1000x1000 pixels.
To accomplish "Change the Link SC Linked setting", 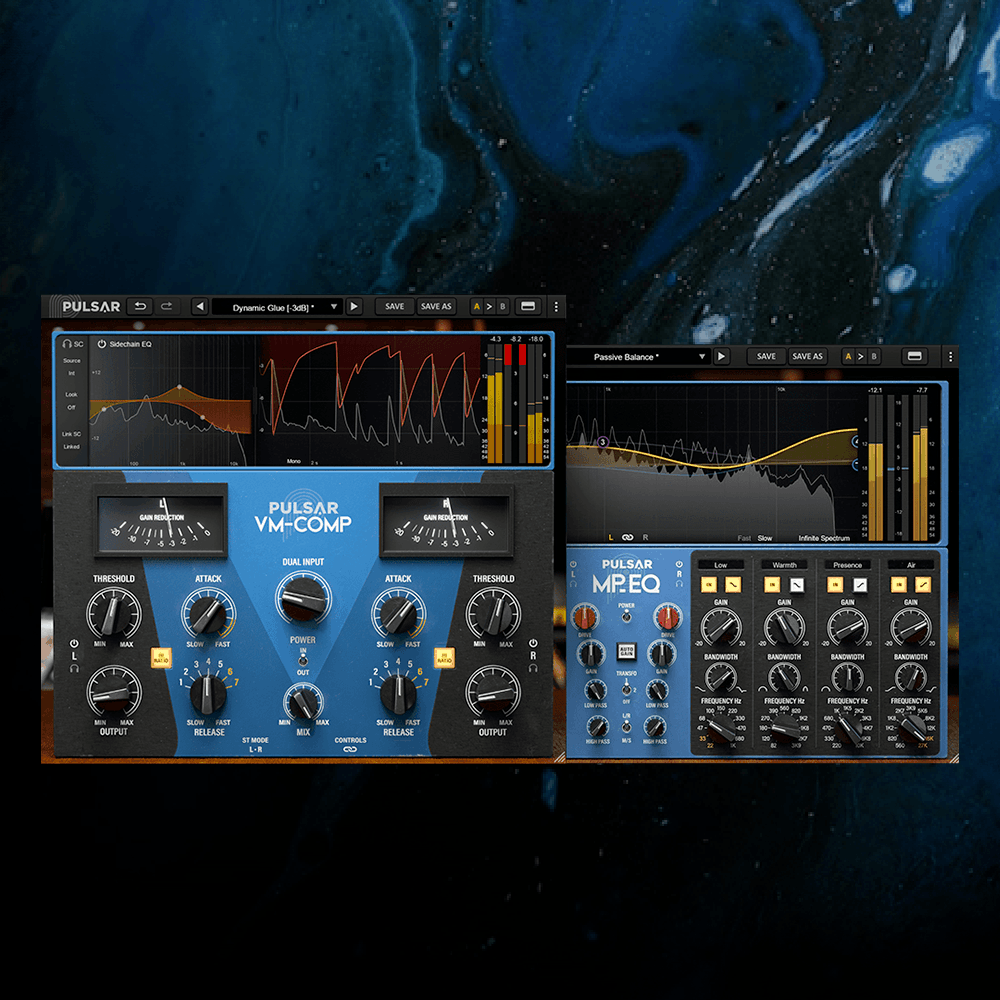I will (x=71, y=440).
